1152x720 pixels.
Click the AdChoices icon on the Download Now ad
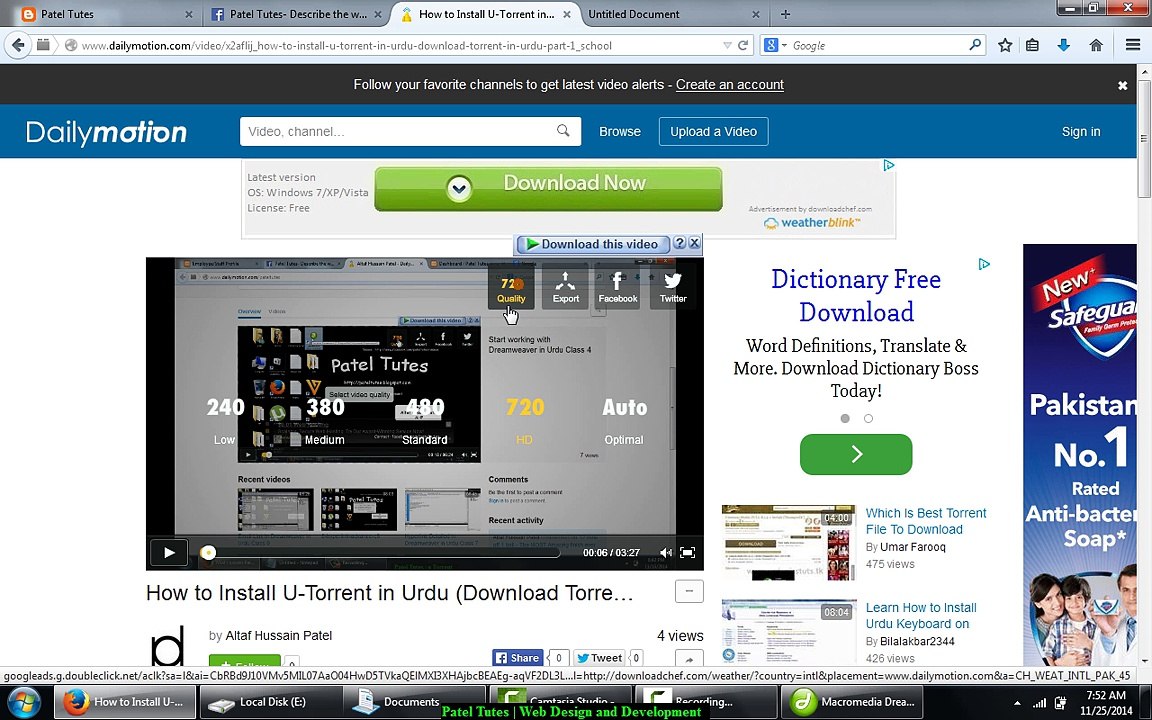(x=888, y=165)
